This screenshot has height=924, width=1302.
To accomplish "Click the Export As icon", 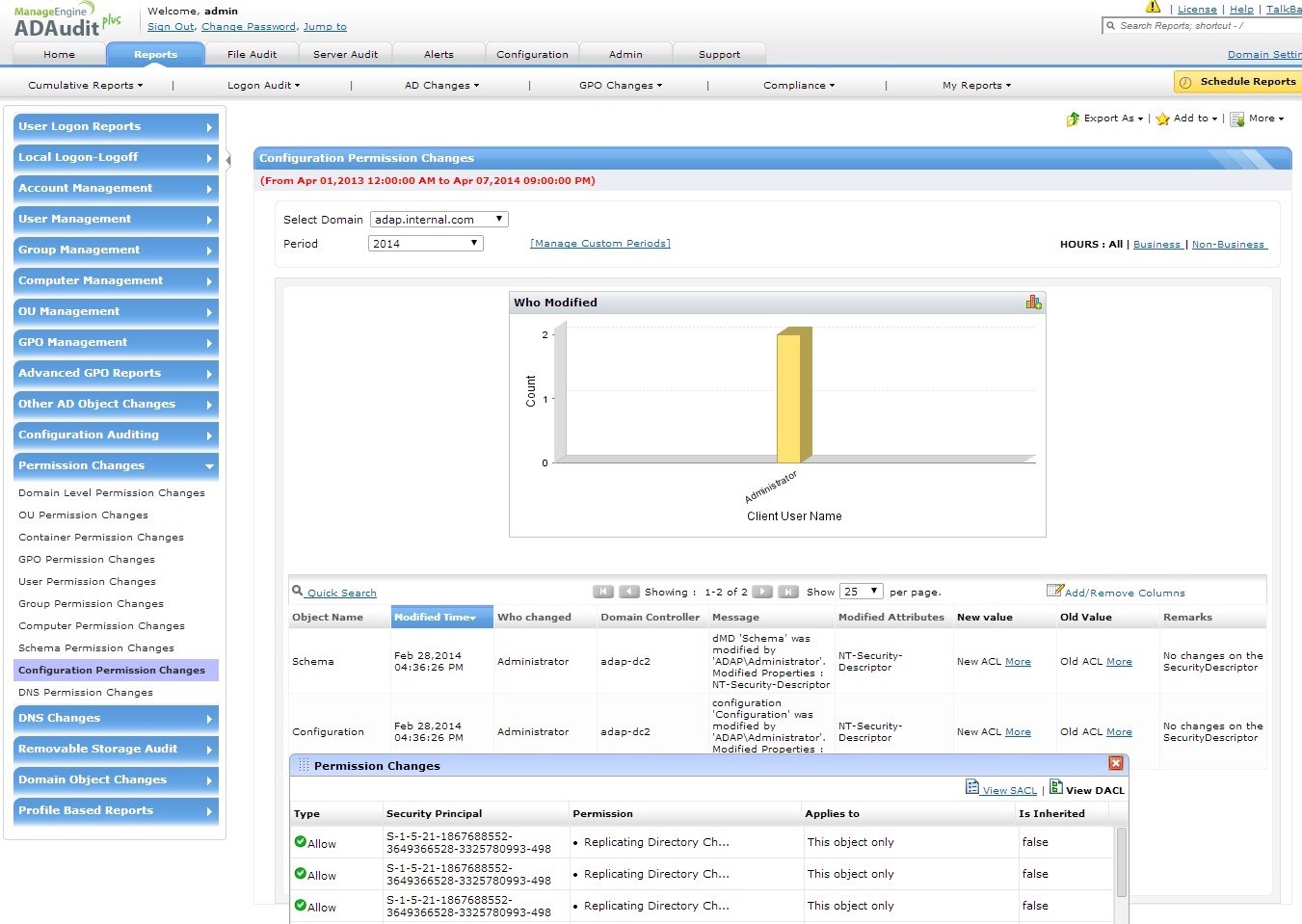I will [x=1073, y=119].
